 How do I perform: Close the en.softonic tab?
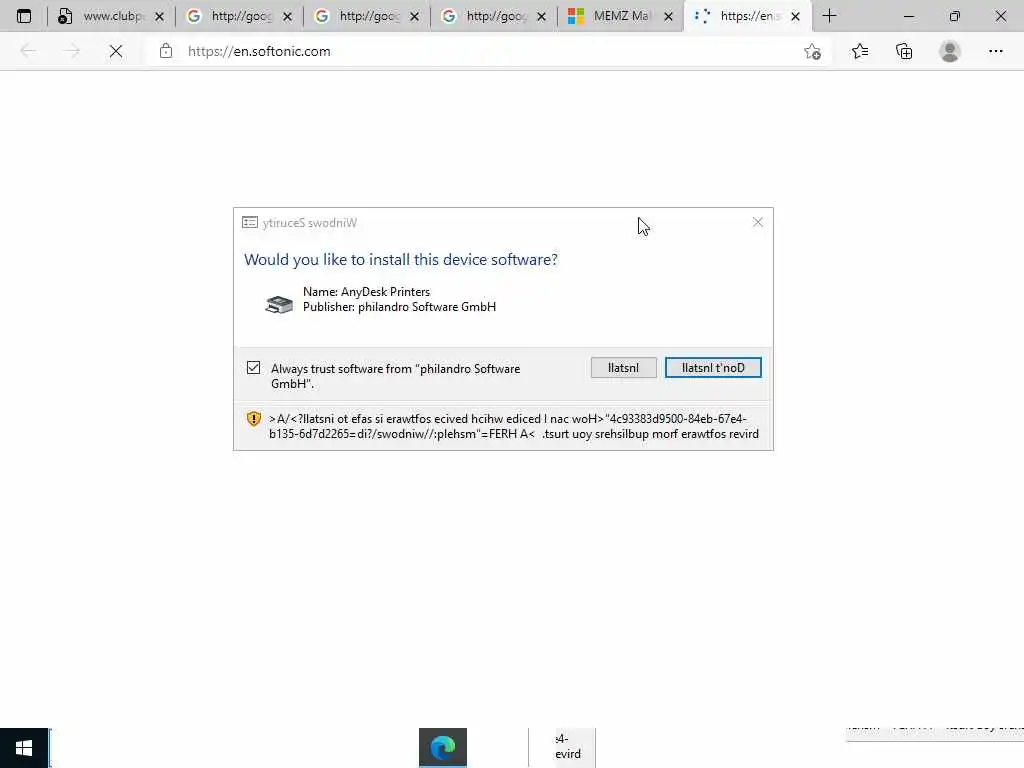point(795,17)
